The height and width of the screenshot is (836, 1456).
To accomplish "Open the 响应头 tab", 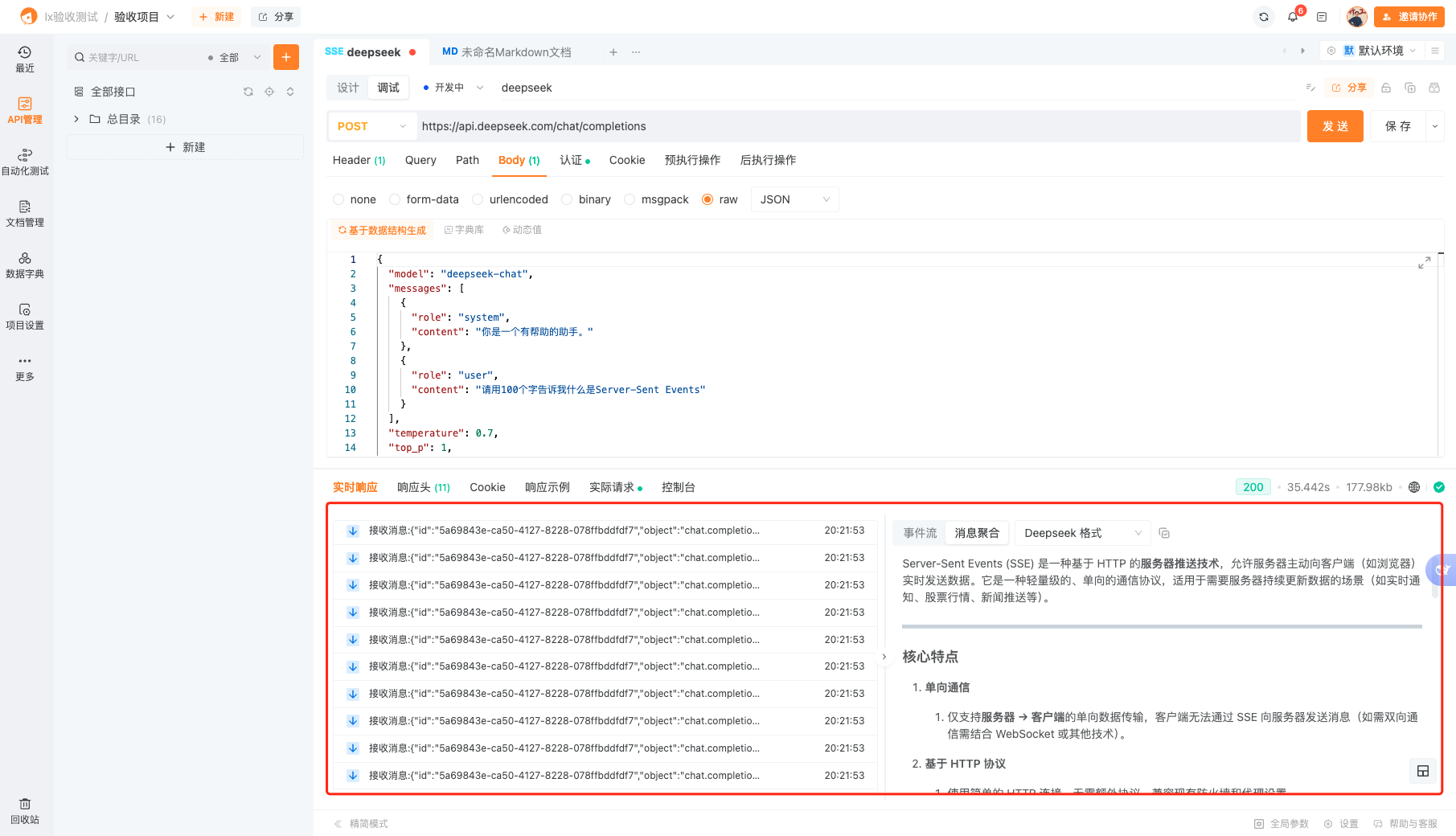I will [424, 487].
